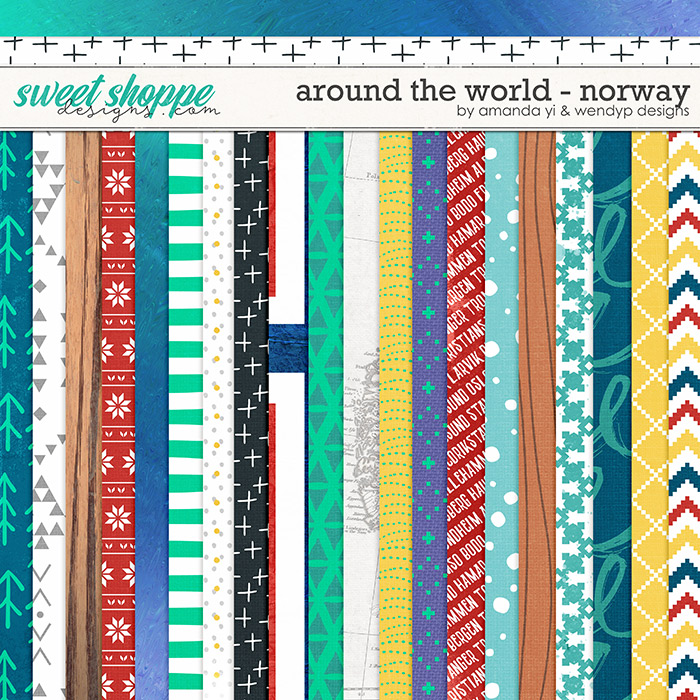Select the green triangle lattice paper
The height and width of the screenshot is (700, 700).
pos(326,416)
